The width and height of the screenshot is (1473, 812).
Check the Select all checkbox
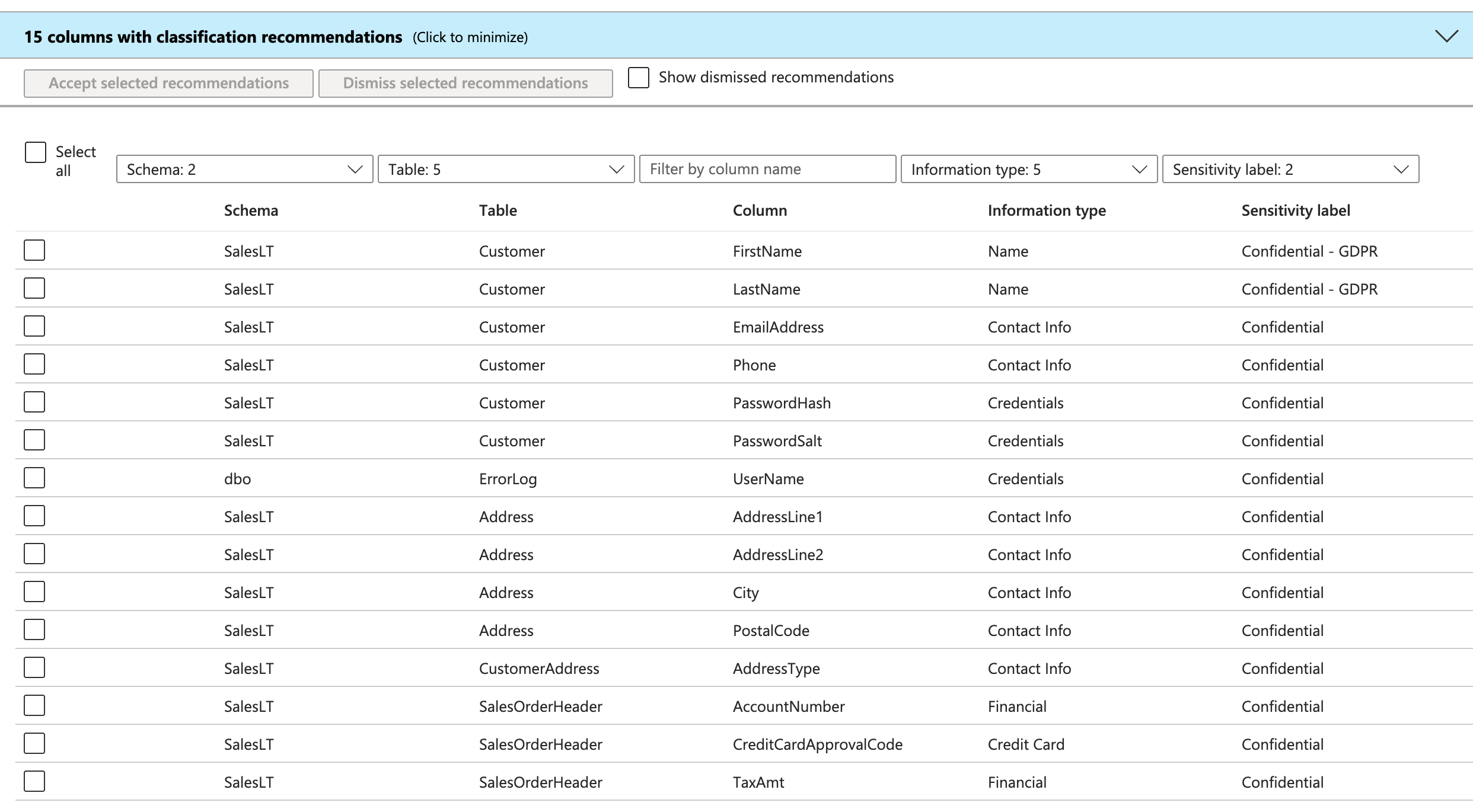[36, 152]
